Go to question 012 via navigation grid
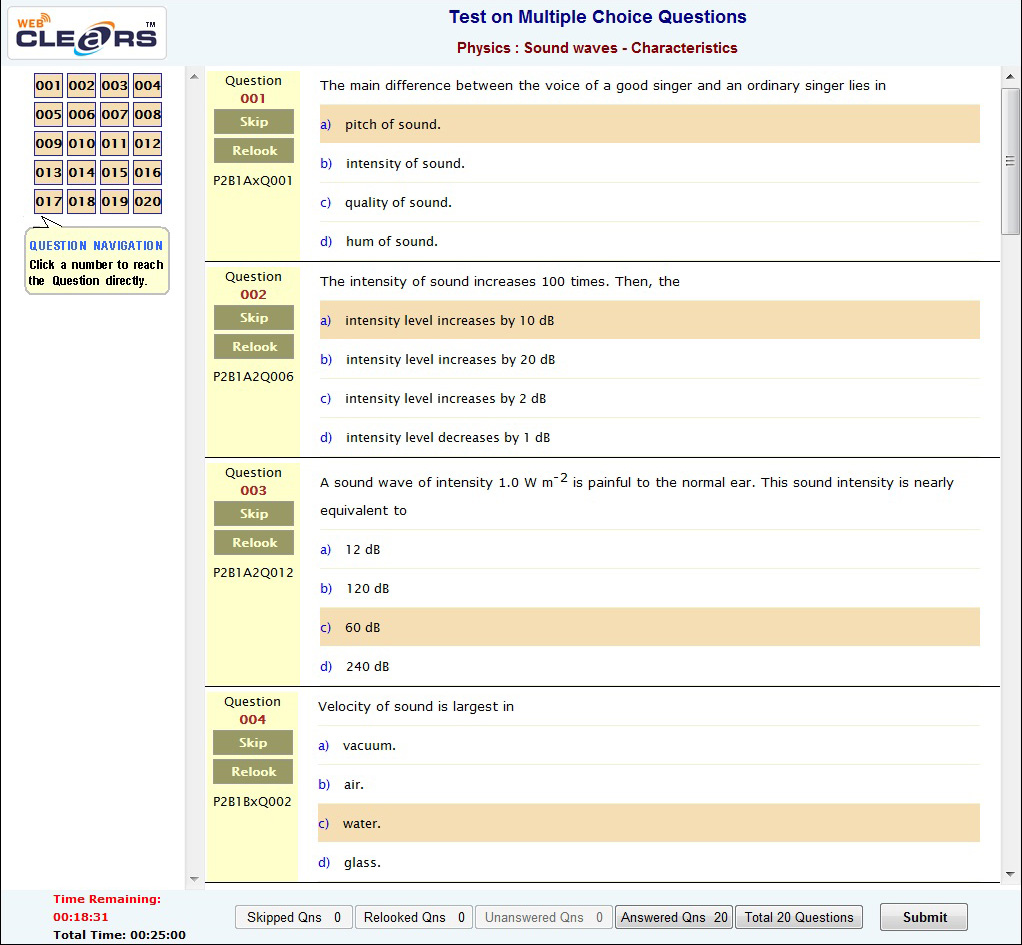The image size is (1022, 945). coord(147,143)
